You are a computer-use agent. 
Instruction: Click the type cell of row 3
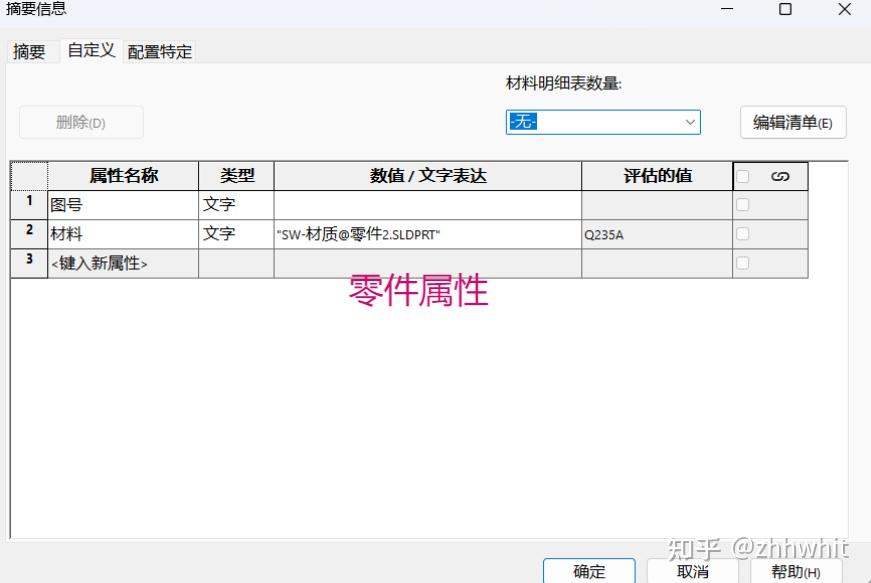point(236,263)
